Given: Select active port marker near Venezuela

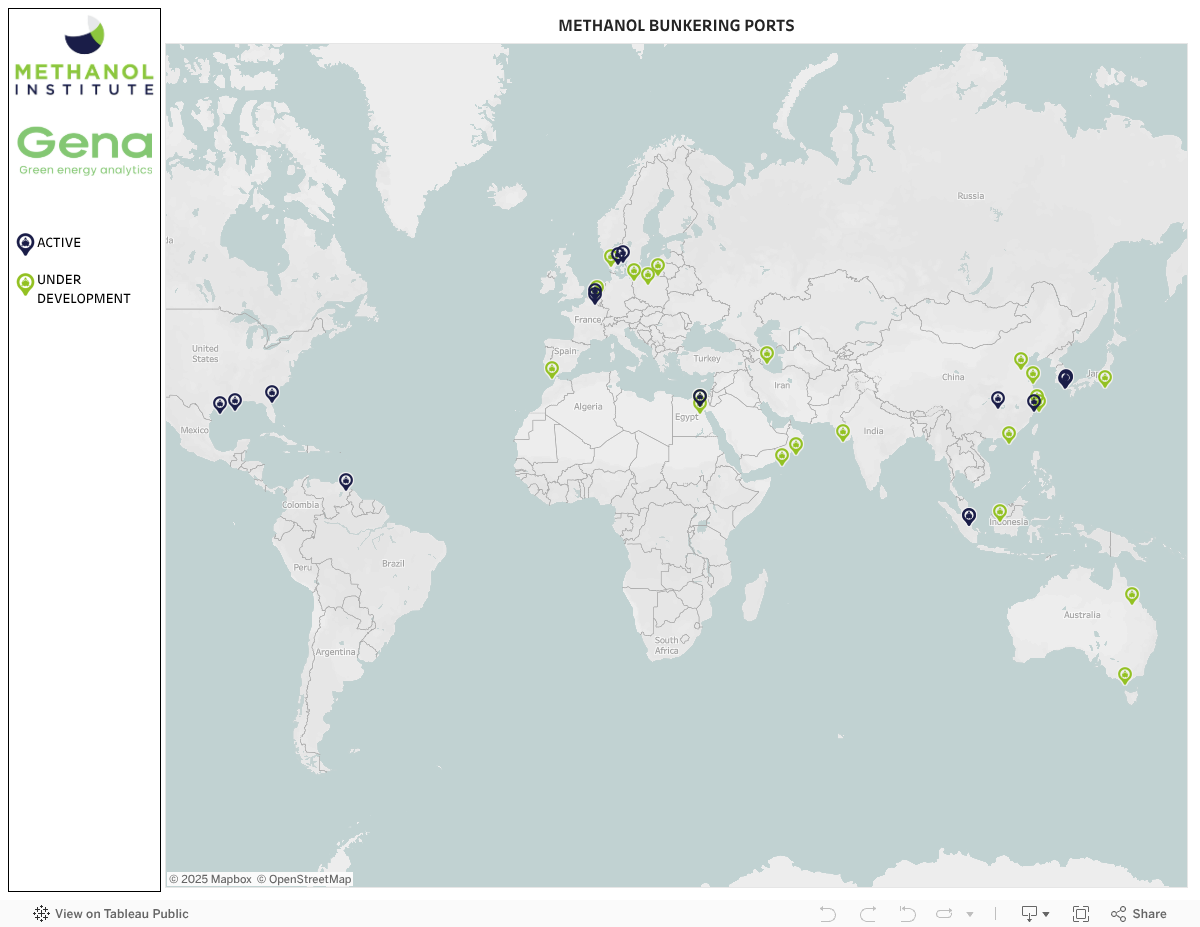Looking at the screenshot, I should [346, 481].
